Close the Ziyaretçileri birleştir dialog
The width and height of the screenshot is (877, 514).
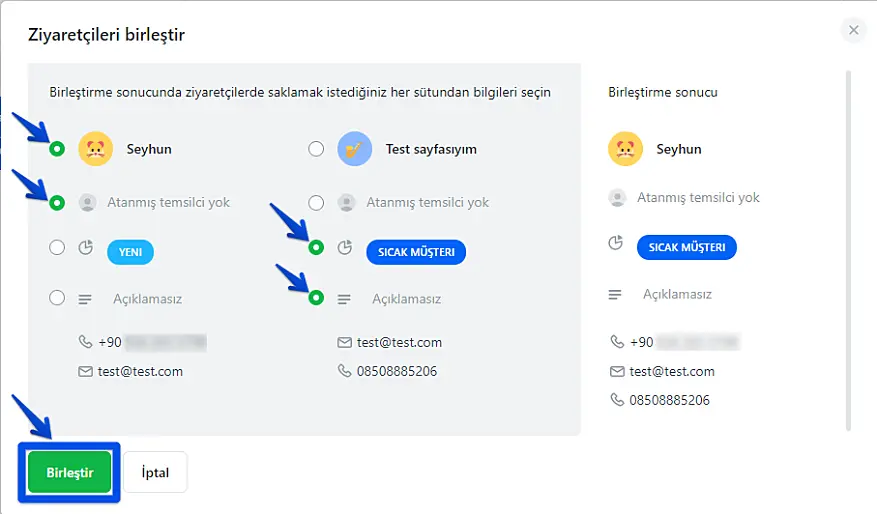tap(853, 30)
